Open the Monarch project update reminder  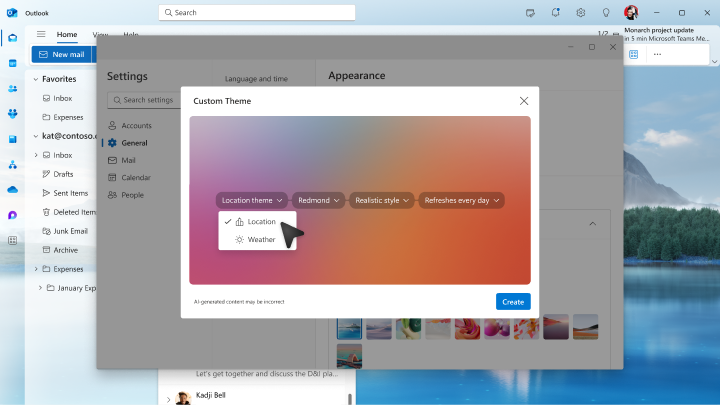[x=667, y=34]
